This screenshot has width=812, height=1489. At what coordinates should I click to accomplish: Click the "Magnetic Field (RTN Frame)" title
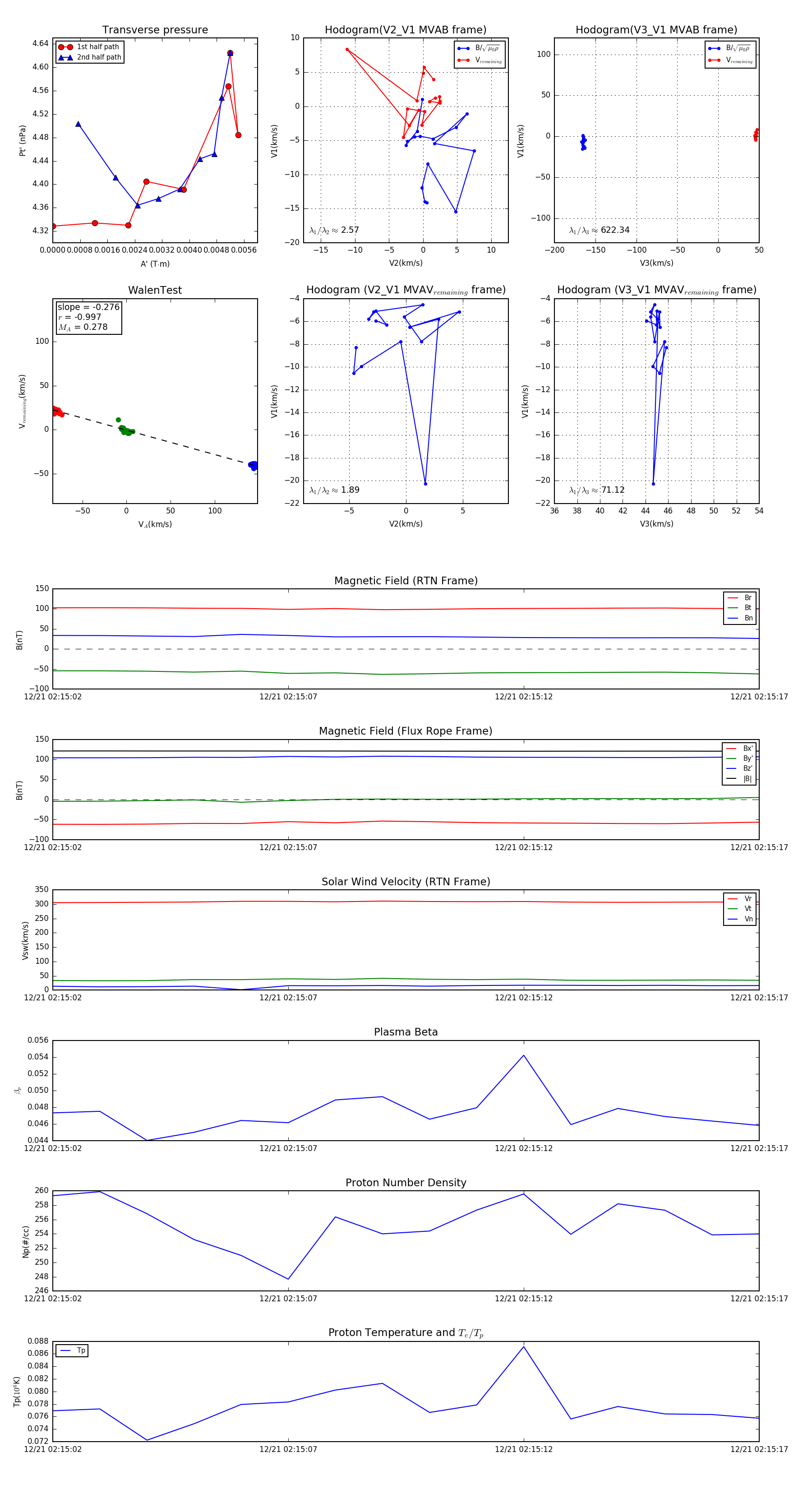point(406,581)
